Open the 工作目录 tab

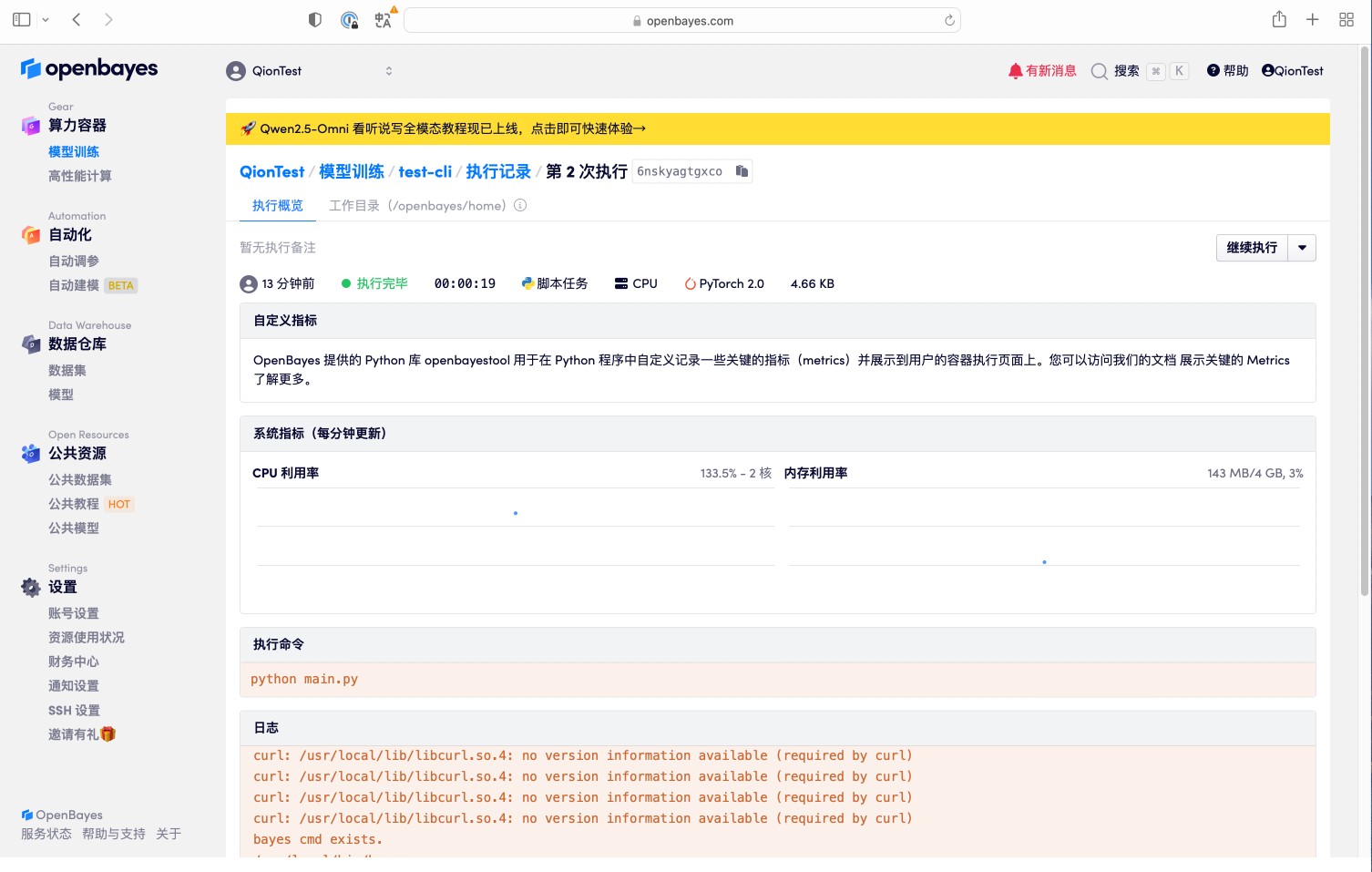click(417, 206)
